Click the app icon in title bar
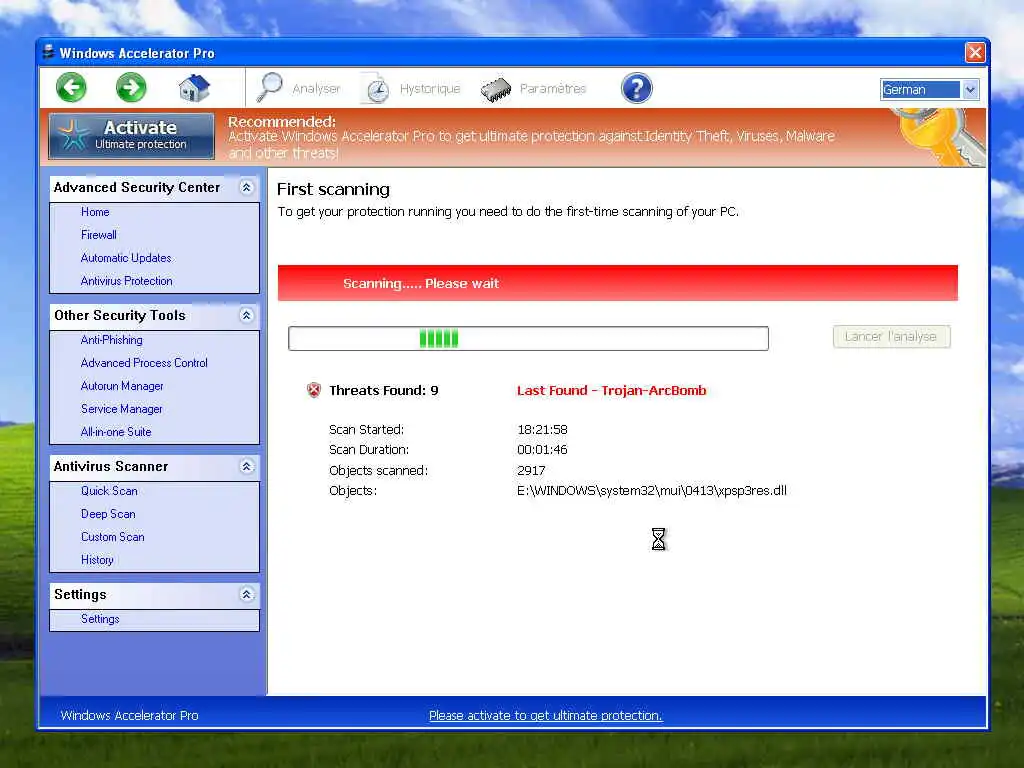This screenshot has width=1024, height=768. coord(48,52)
